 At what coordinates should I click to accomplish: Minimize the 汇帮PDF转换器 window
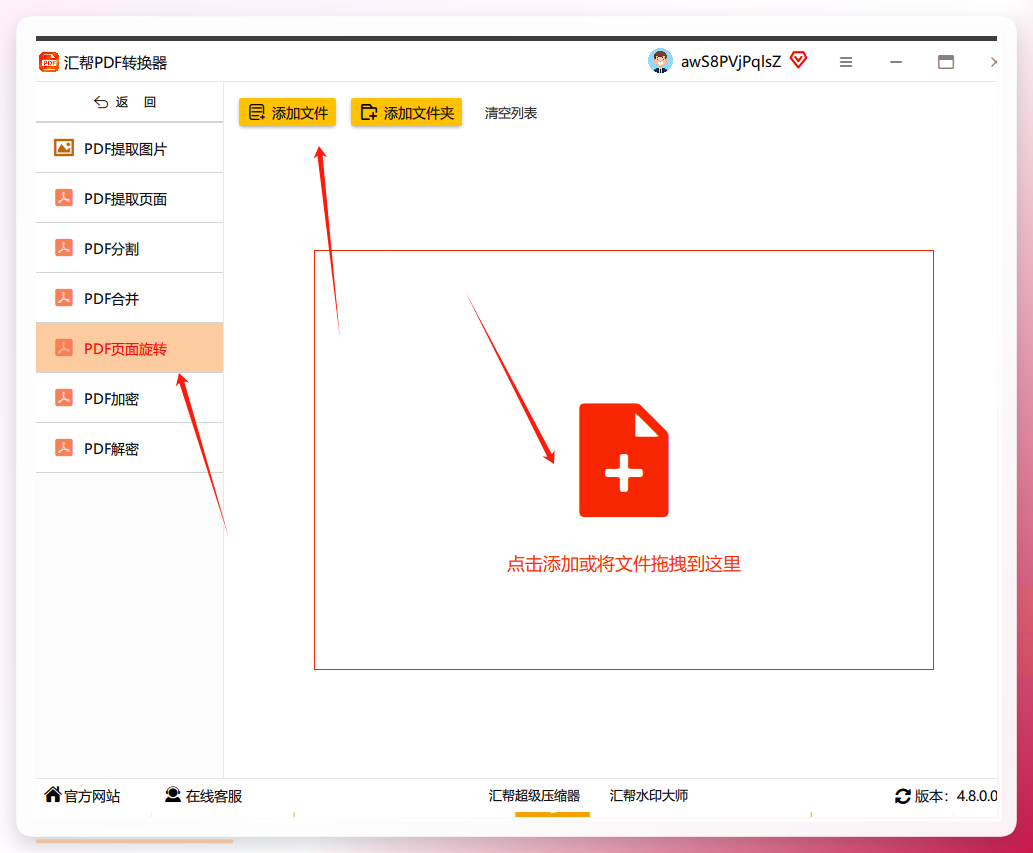896,62
